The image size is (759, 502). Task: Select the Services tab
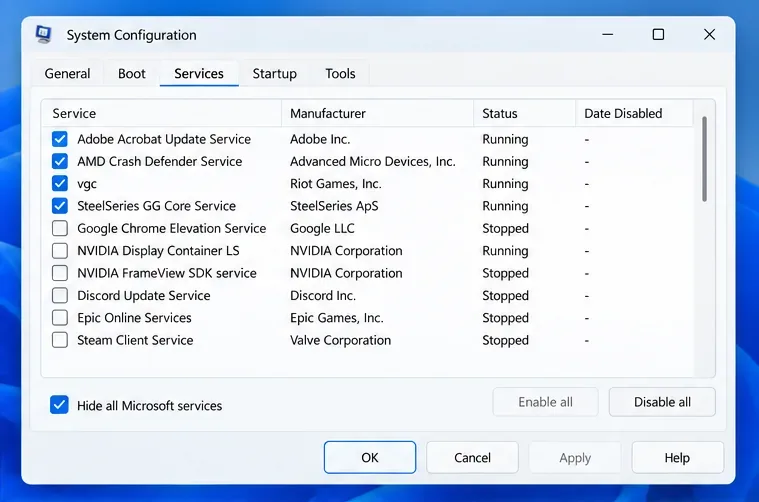[x=199, y=74]
